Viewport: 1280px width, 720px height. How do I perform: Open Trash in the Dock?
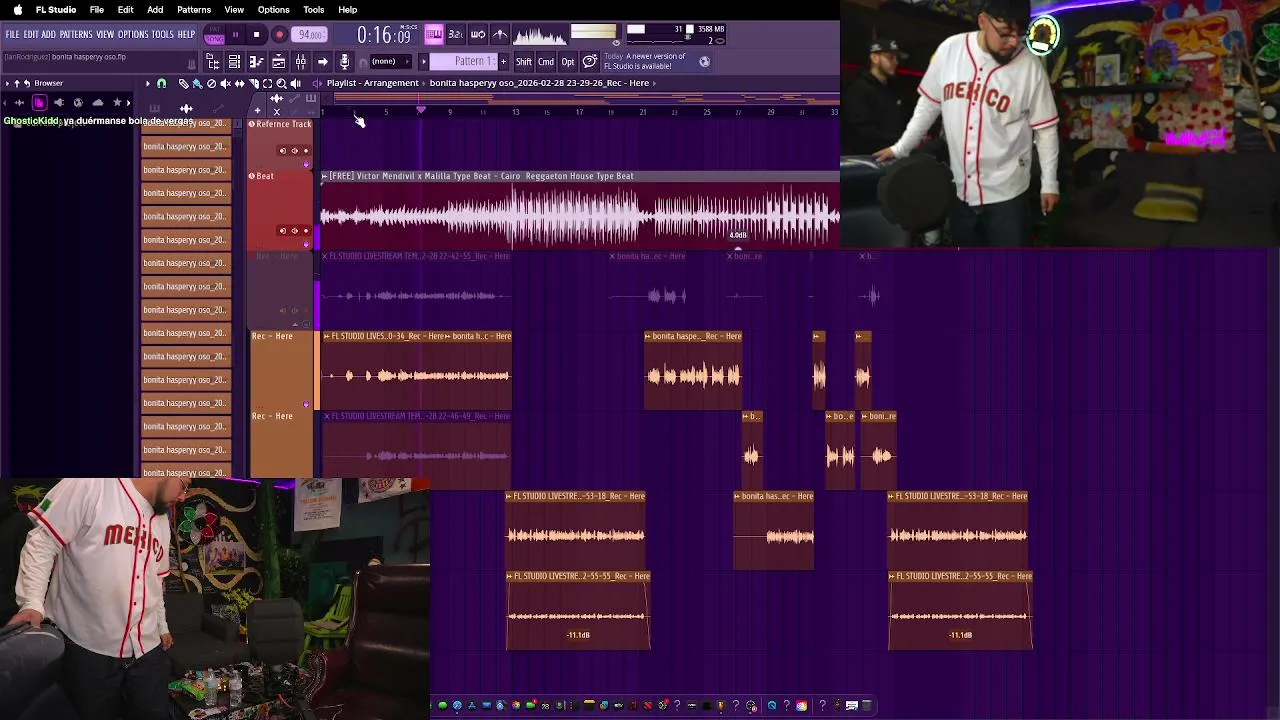(x=867, y=705)
